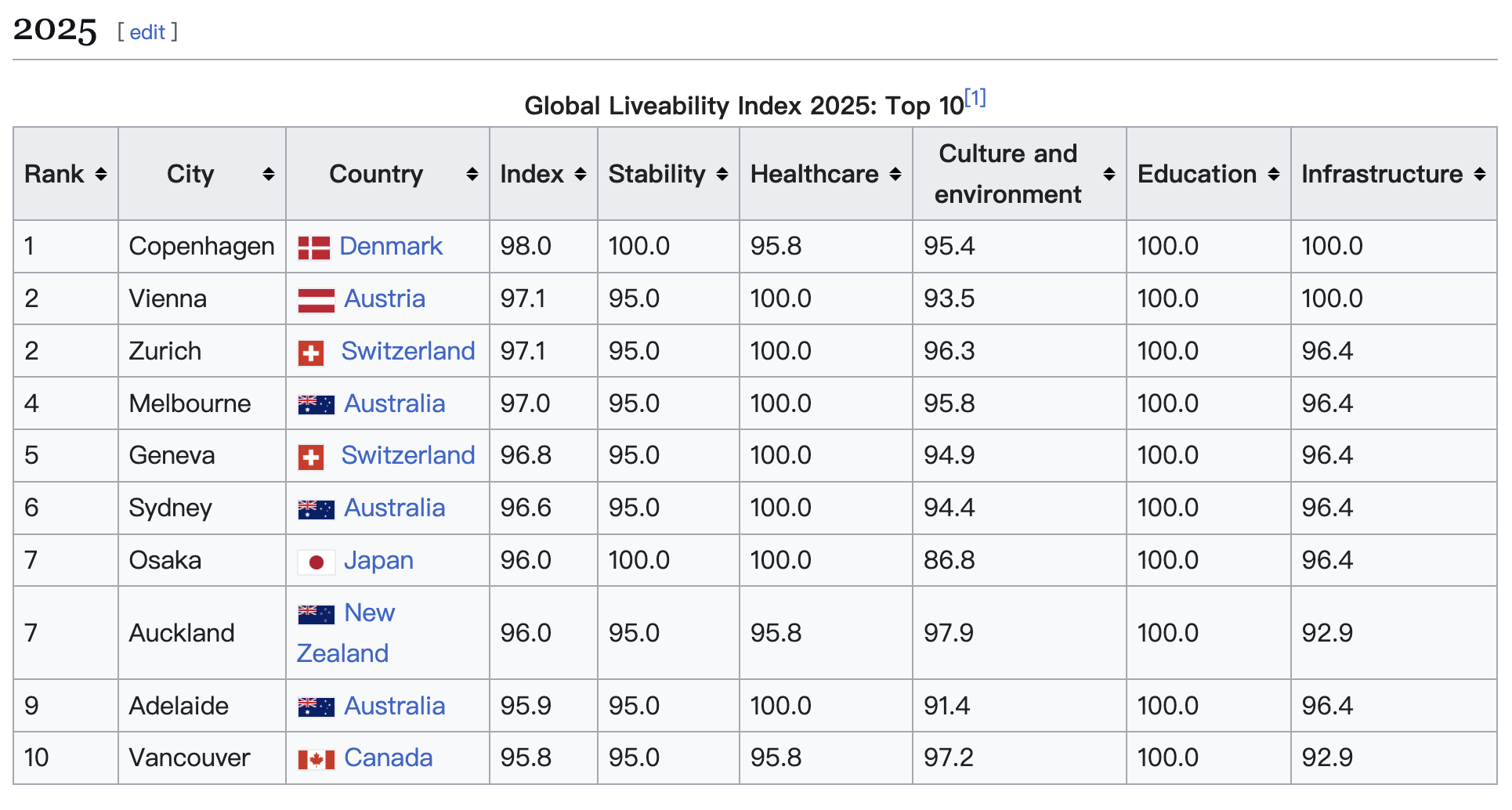This screenshot has height=810, width=1512.
Task: Open the edit link beside 2025
Action: coord(147,32)
